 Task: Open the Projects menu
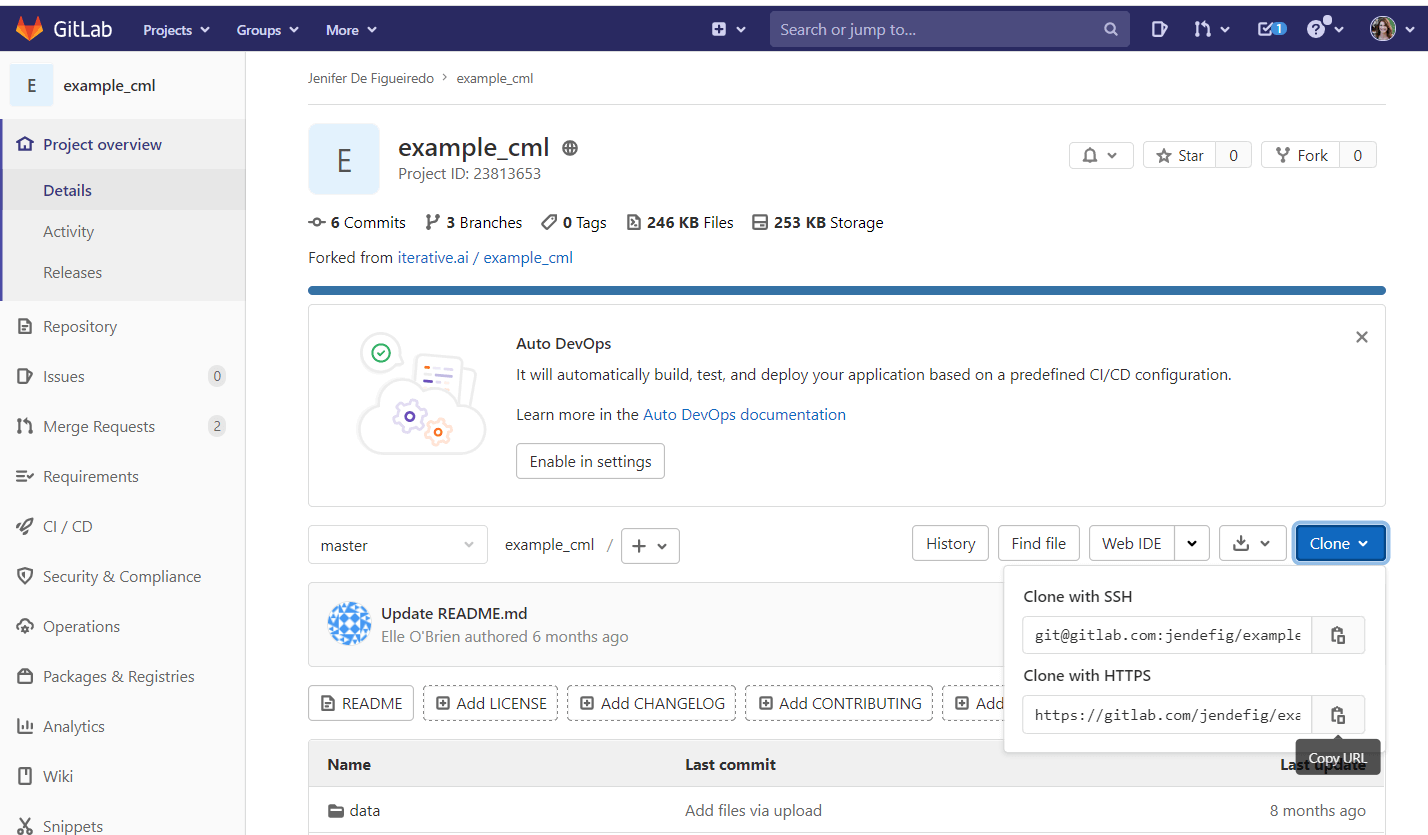pos(175,29)
